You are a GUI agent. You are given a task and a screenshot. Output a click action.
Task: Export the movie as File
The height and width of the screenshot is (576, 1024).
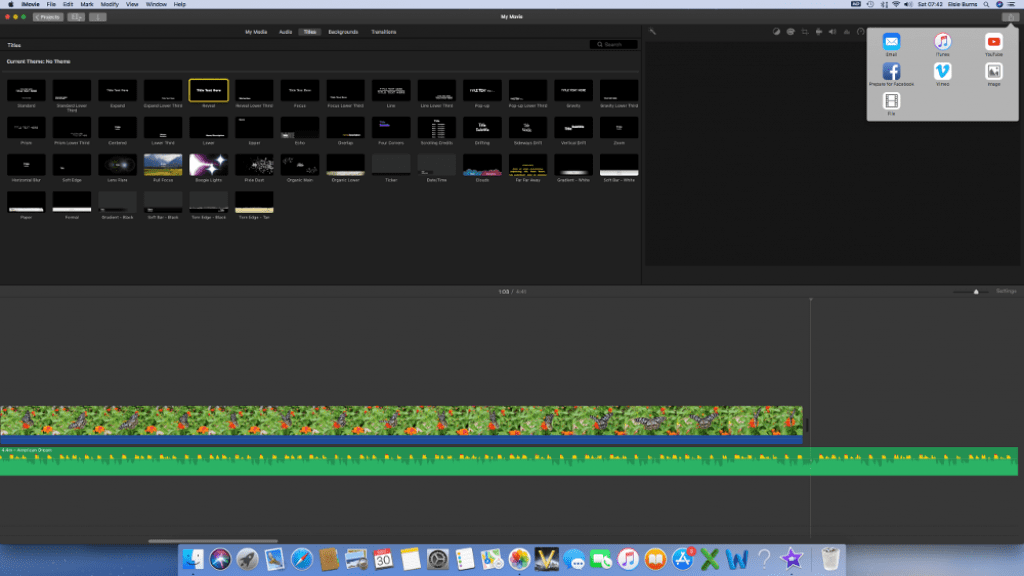tap(891, 101)
